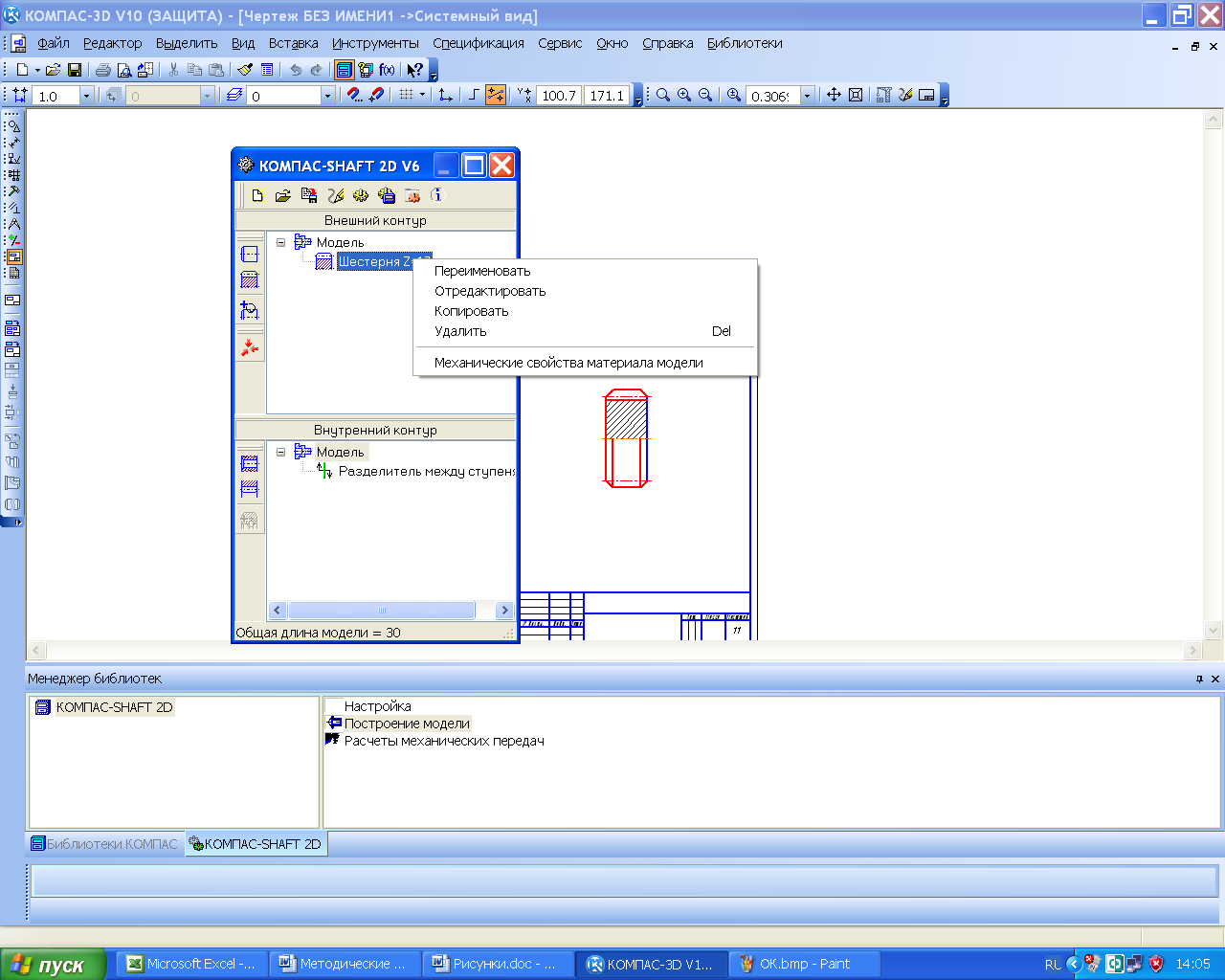The width and height of the screenshot is (1225, 980).
Task: Activate the context help cursor icon
Action: point(414,70)
